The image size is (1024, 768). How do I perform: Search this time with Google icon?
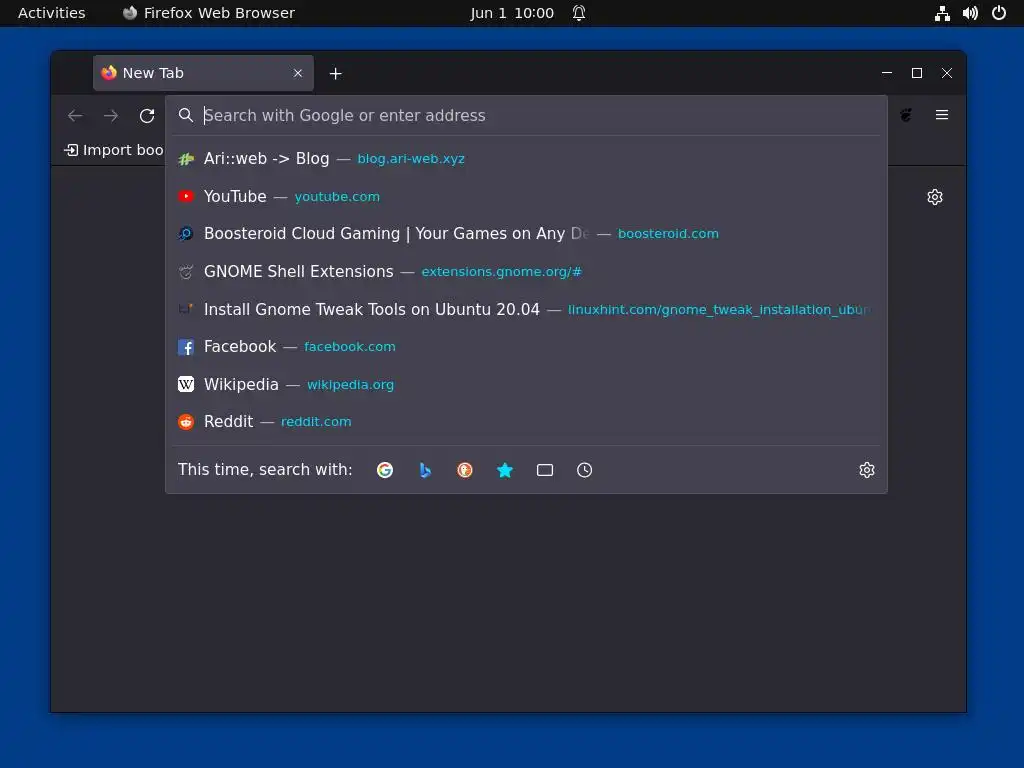point(385,470)
